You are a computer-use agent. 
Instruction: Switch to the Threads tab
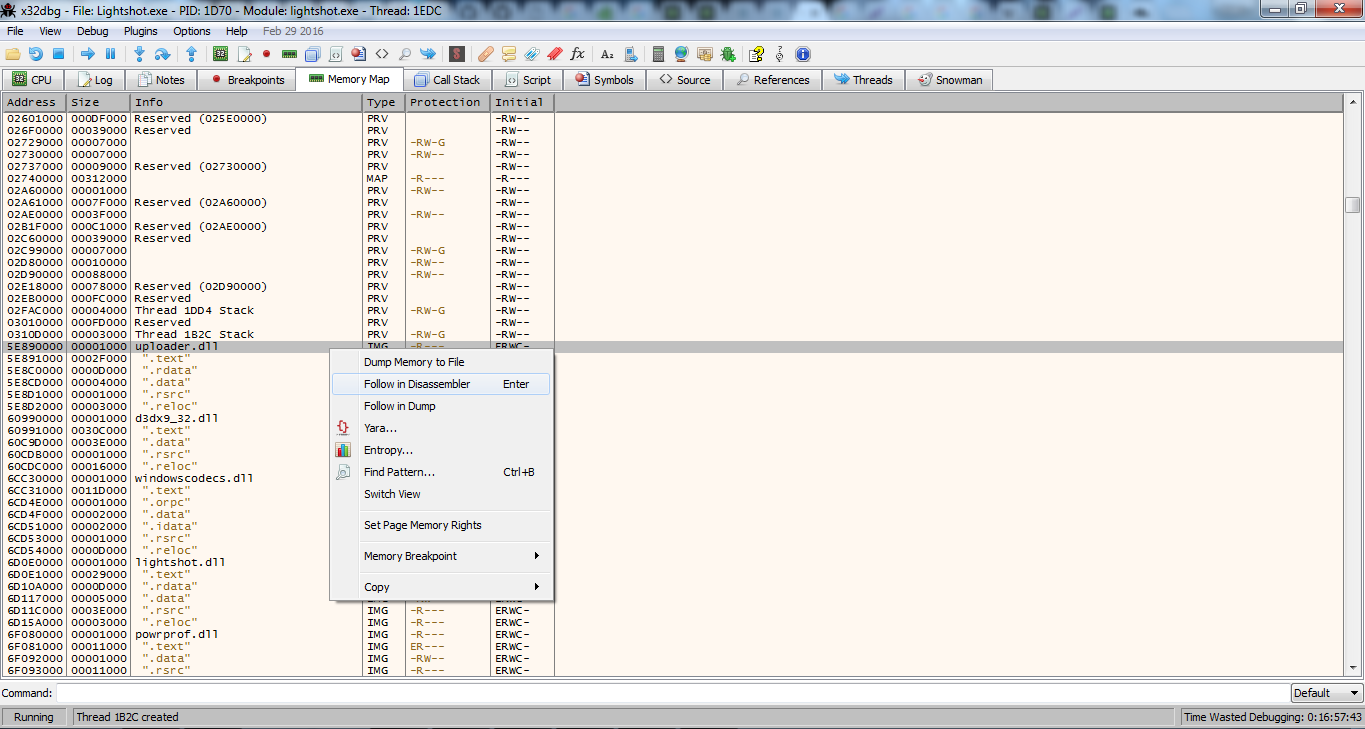click(863, 80)
